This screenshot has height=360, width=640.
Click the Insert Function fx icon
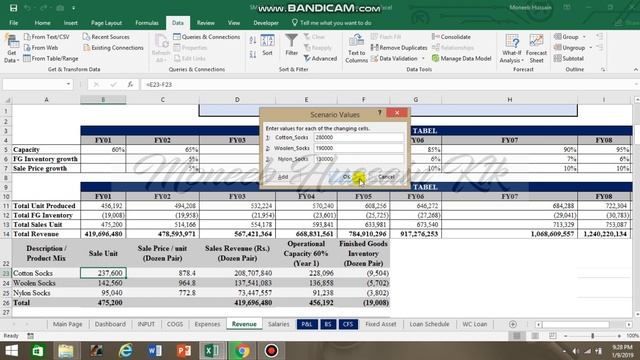[x=130, y=84]
